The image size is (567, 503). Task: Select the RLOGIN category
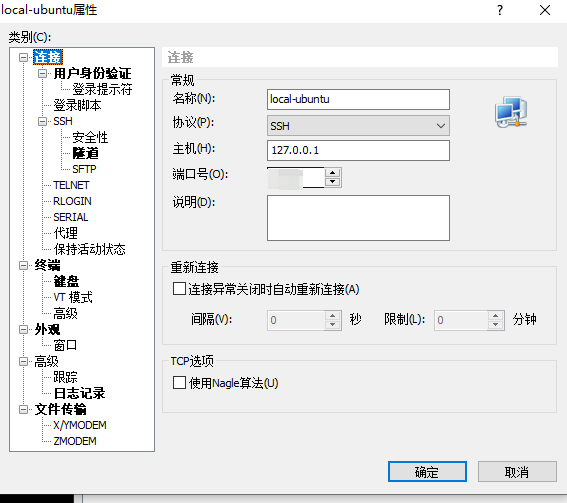tap(72, 201)
